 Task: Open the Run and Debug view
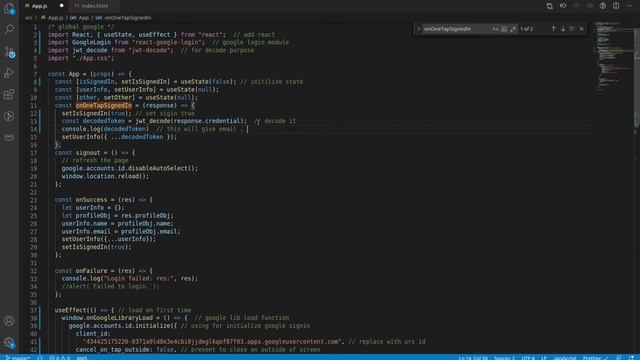pos(9,73)
